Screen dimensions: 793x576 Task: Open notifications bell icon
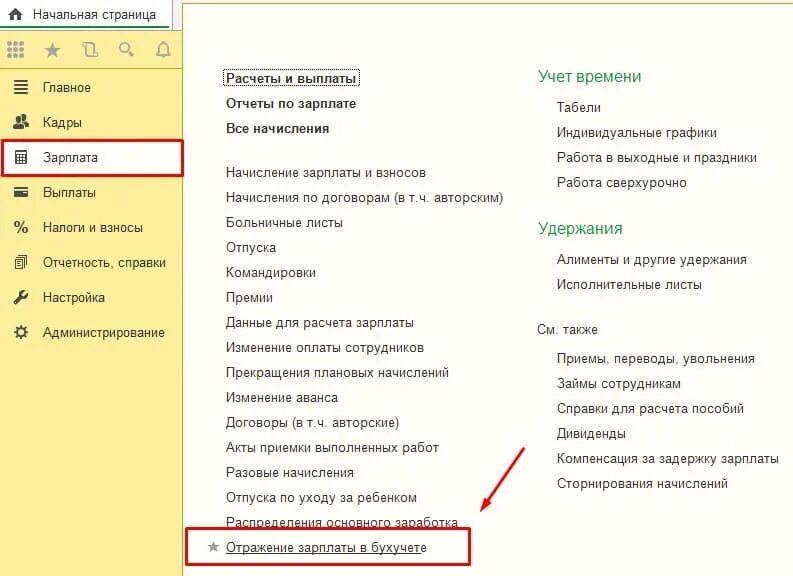(x=163, y=50)
